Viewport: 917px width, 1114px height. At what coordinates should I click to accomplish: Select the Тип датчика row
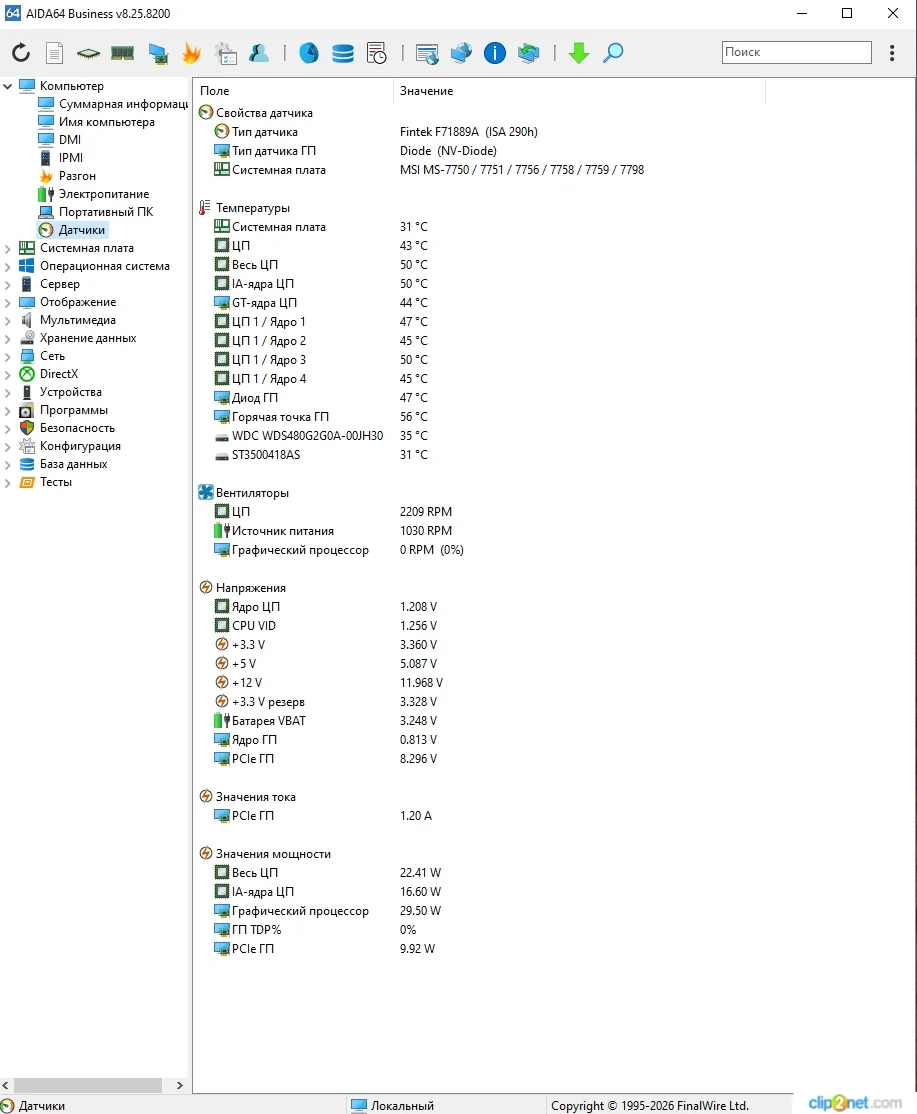click(x=377, y=132)
